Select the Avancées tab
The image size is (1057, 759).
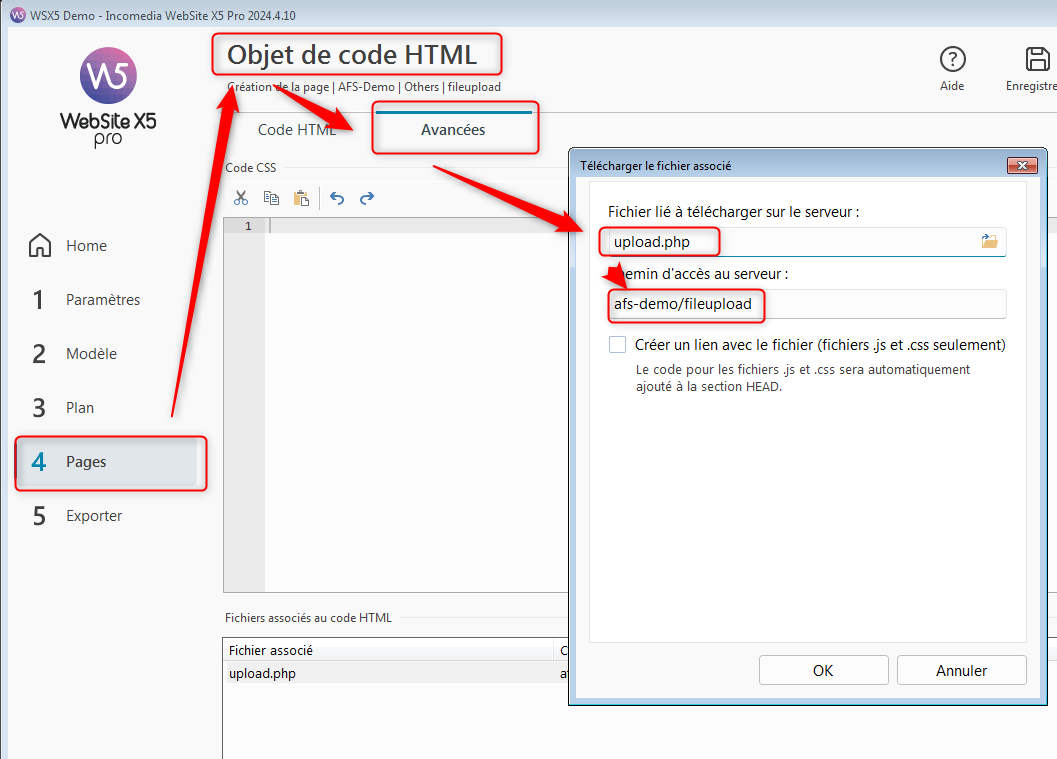[x=453, y=130]
